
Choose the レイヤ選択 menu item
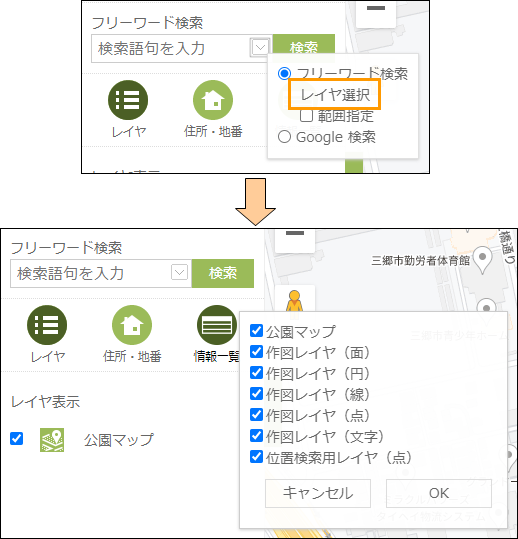click(x=335, y=94)
